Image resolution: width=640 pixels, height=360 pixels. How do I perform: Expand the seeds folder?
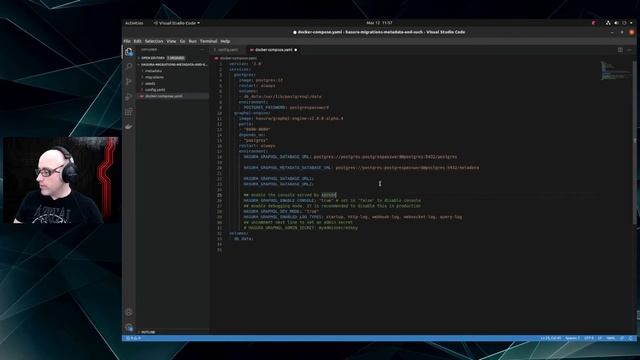click(150, 83)
